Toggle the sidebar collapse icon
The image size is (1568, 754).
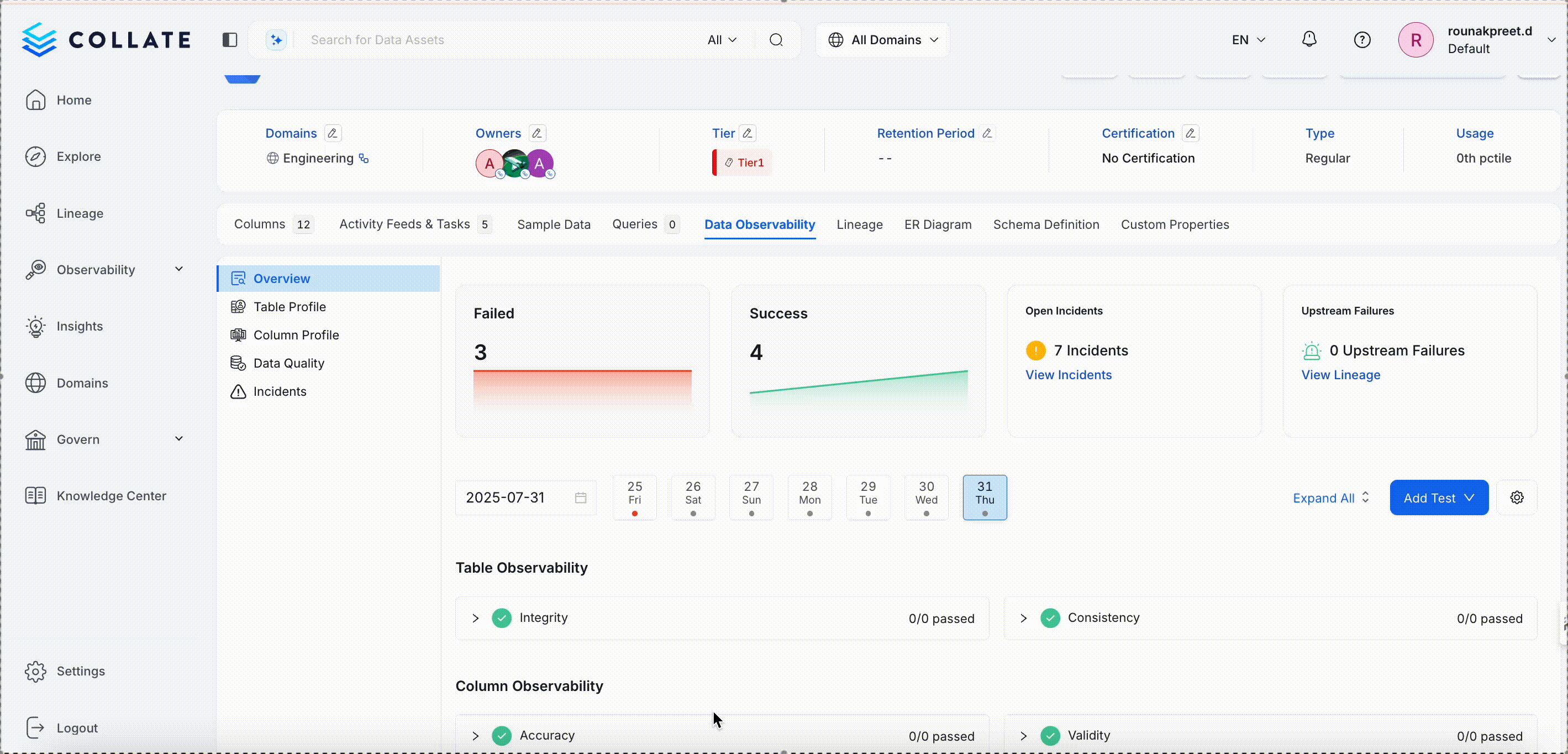pyautogui.click(x=229, y=40)
